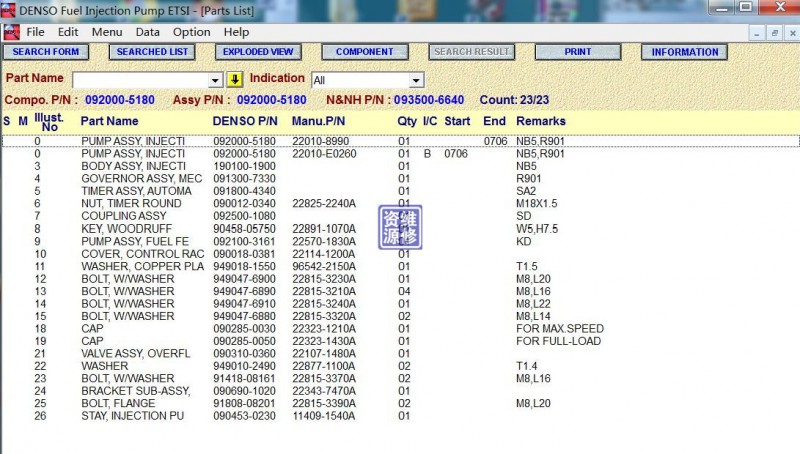
Task: Open the File menu
Action: (x=35, y=32)
